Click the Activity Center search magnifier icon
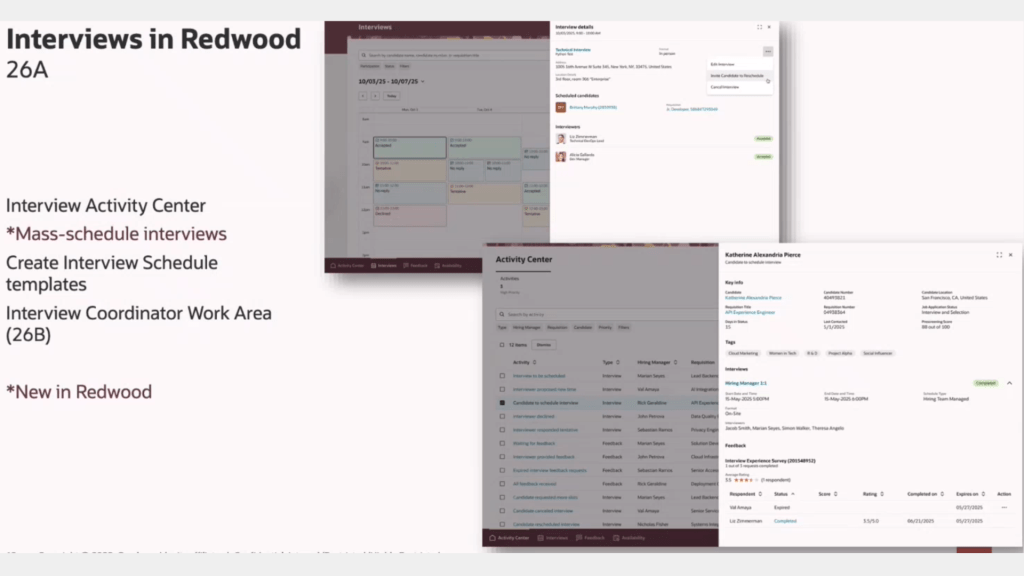Image resolution: width=1024 pixels, height=576 pixels. 501,314
